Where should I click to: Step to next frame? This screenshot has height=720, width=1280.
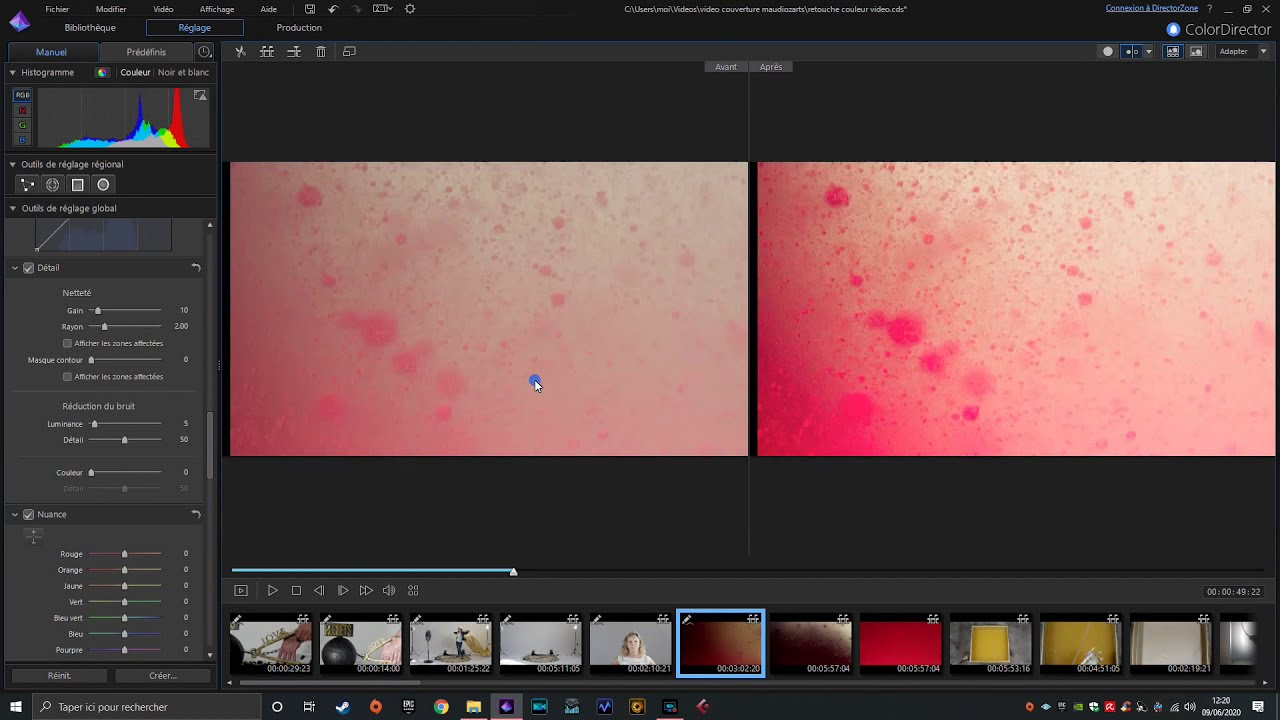point(343,591)
